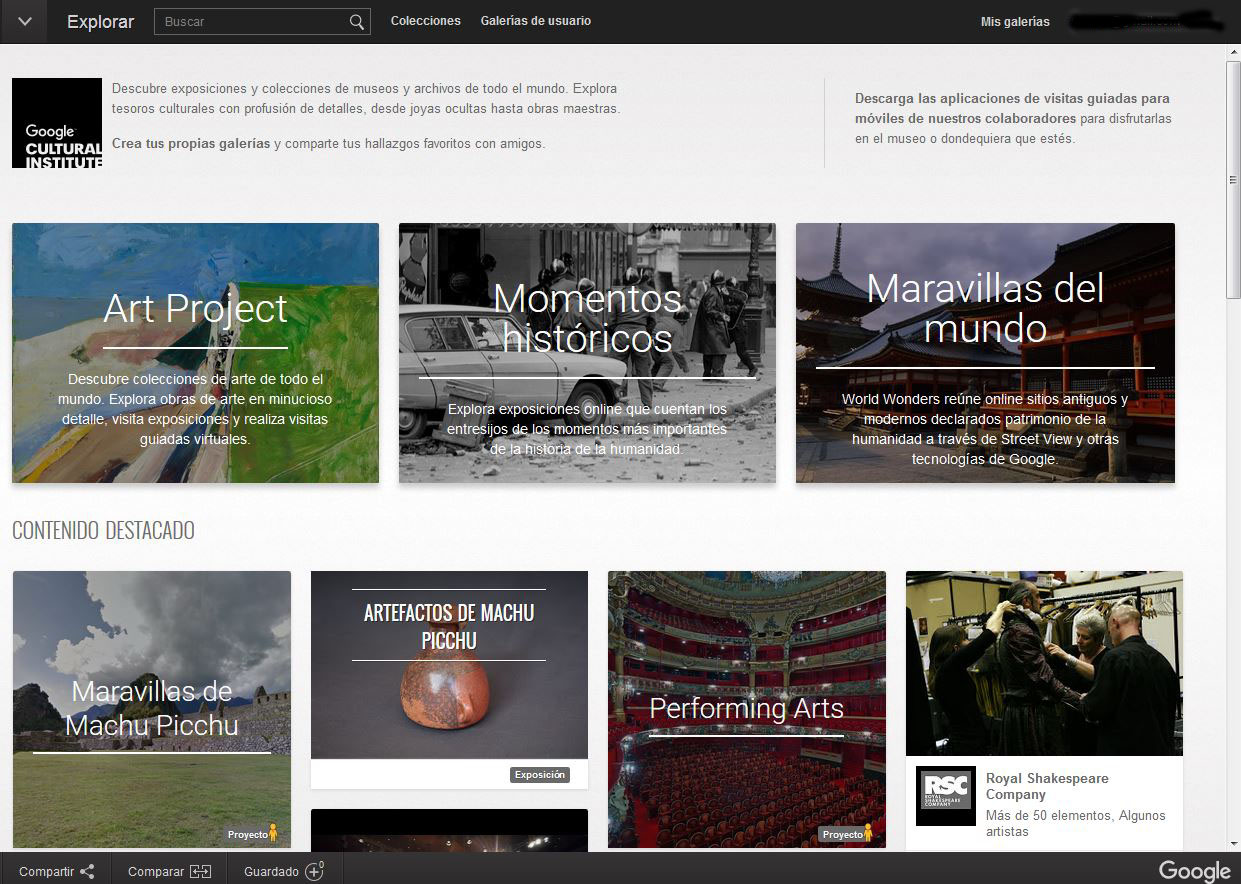1241x884 pixels.
Task: Click the Explorar heading
Action: [100, 22]
